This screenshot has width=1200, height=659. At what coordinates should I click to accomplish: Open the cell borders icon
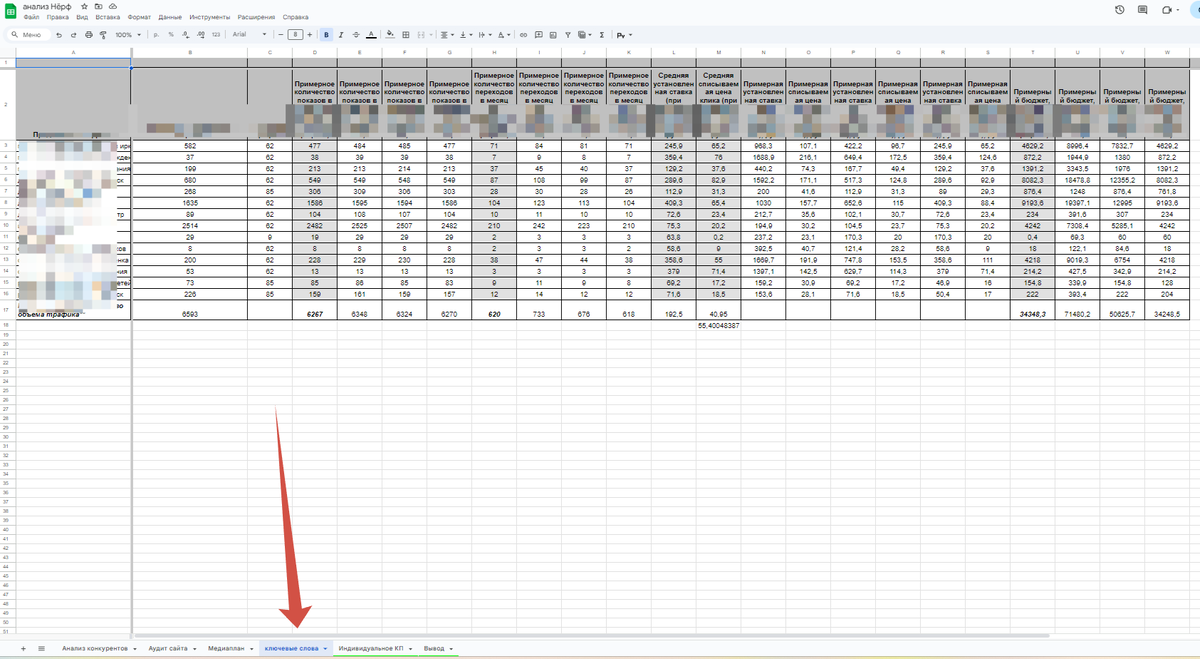[x=405, y=34]
